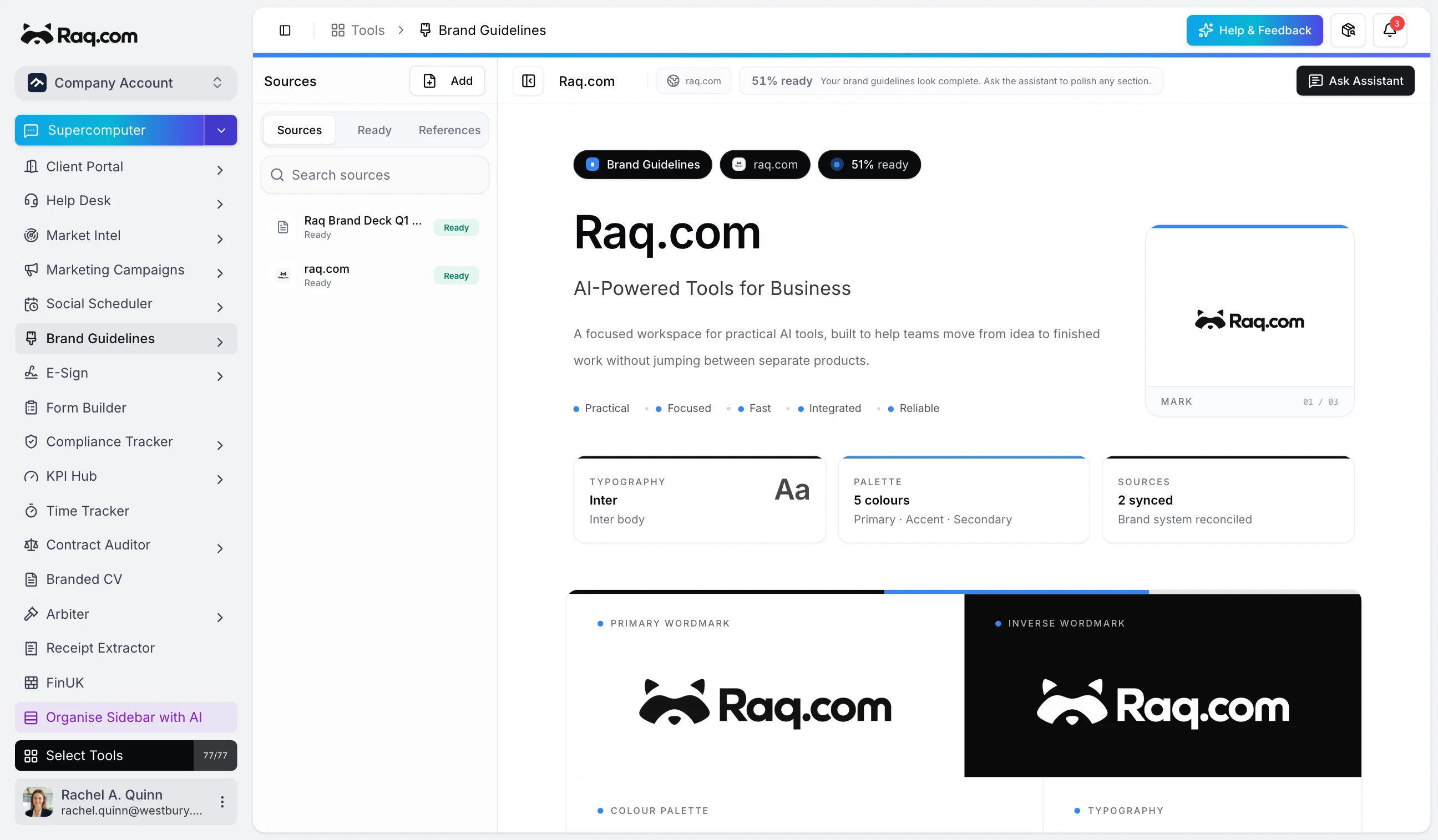Click the Ask Assistant button
The width and height of the screenshot is (1438, 840).
click(x=1355, y=81)
